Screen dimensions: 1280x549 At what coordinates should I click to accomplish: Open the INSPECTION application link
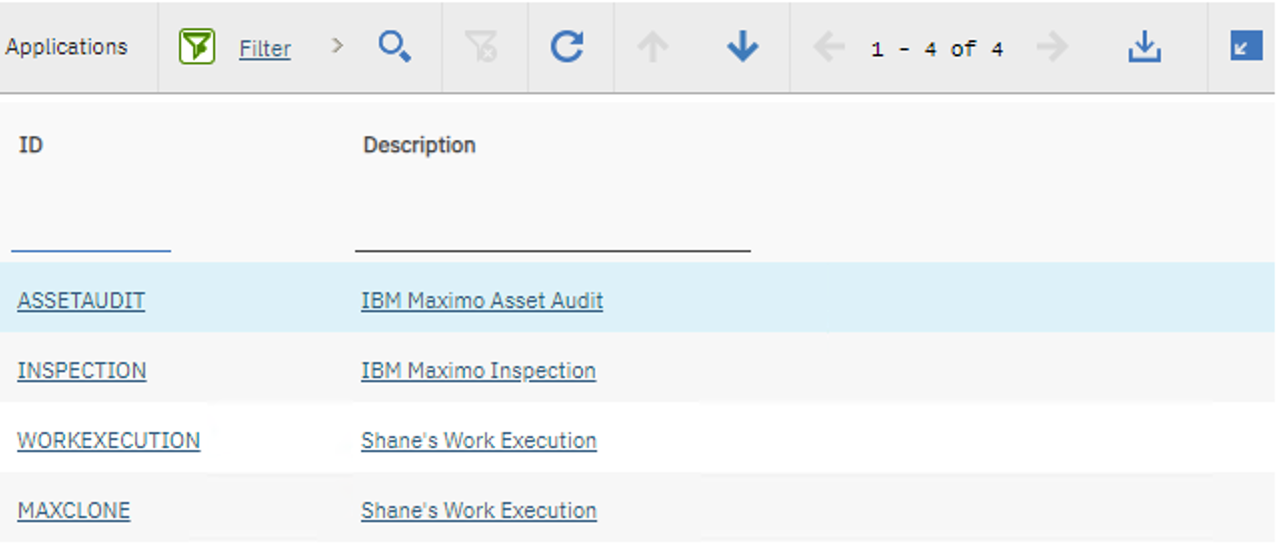(x=82, y=371)
